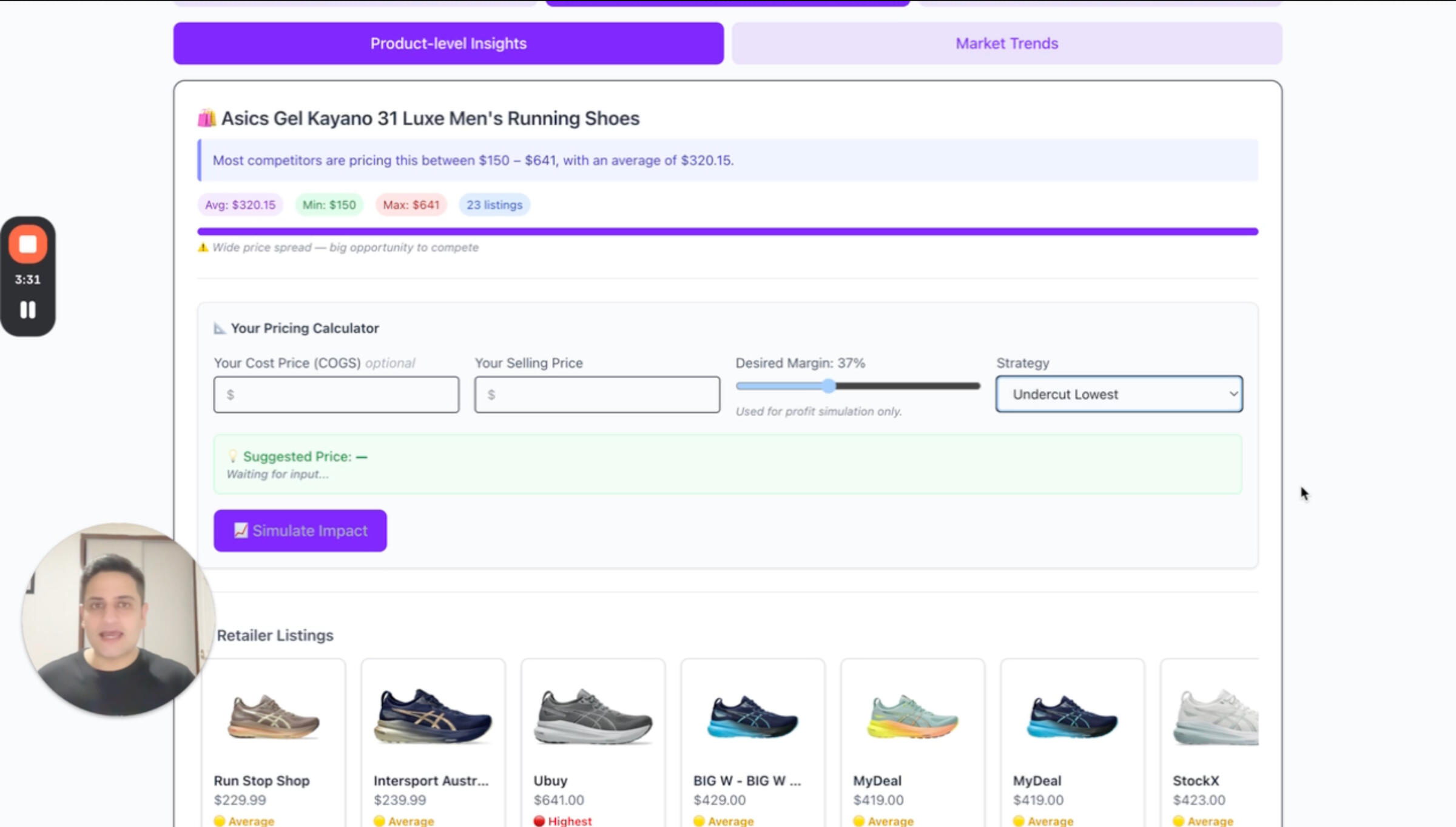
Task: Open the Strategy dropdown
Action: 1119,394
